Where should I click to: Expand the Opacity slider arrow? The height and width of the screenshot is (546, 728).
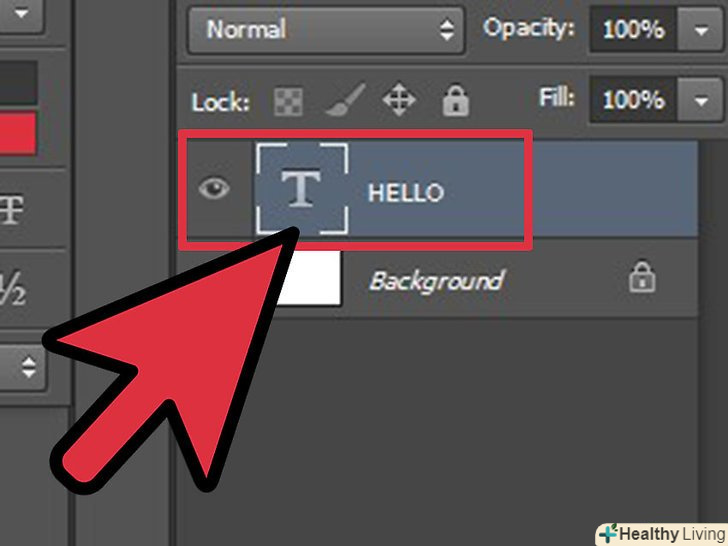700,31
